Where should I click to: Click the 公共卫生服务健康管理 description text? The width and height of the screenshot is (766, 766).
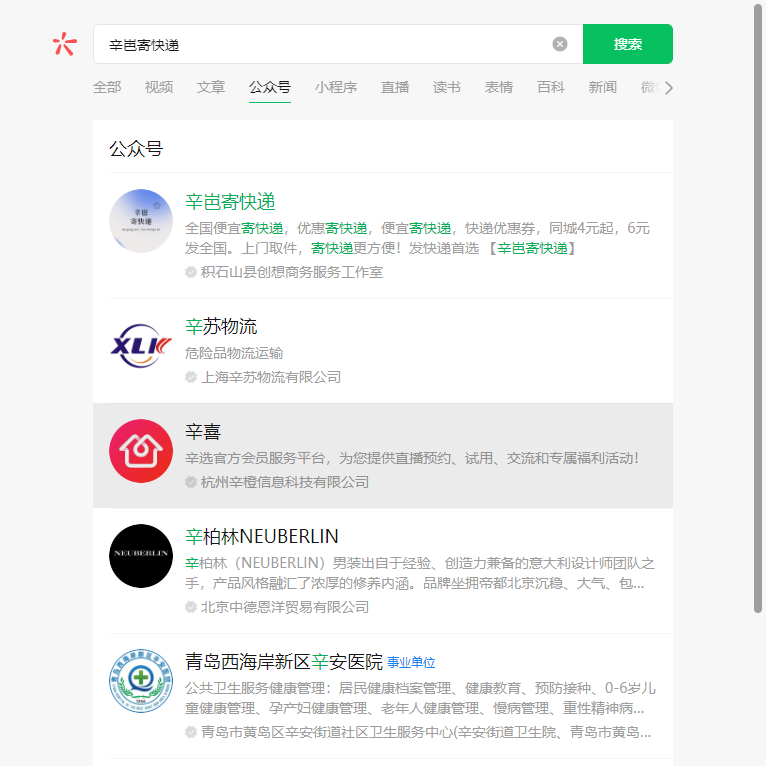pos(420,698)
